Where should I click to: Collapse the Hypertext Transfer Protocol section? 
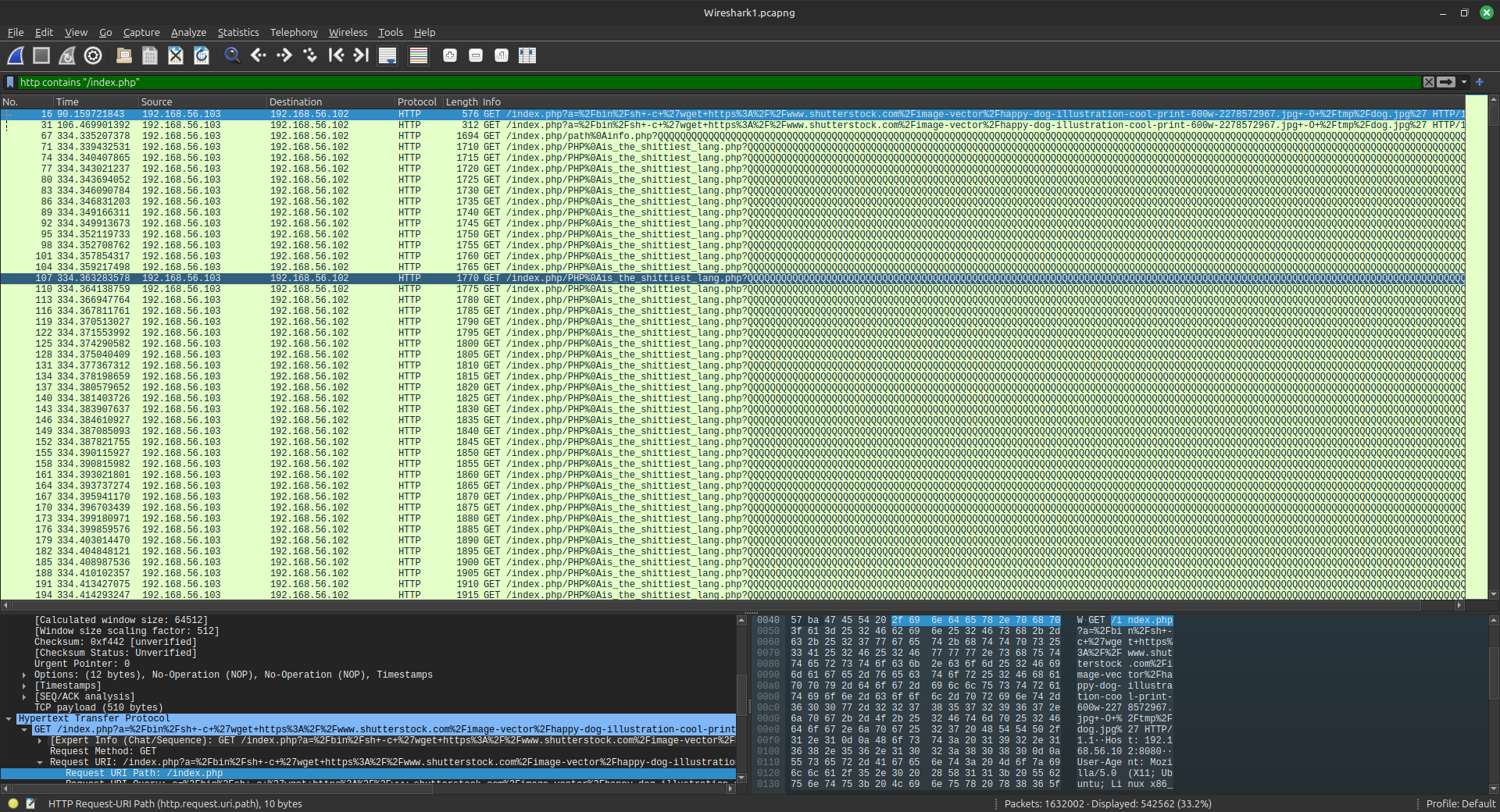(x=9, y=718)
